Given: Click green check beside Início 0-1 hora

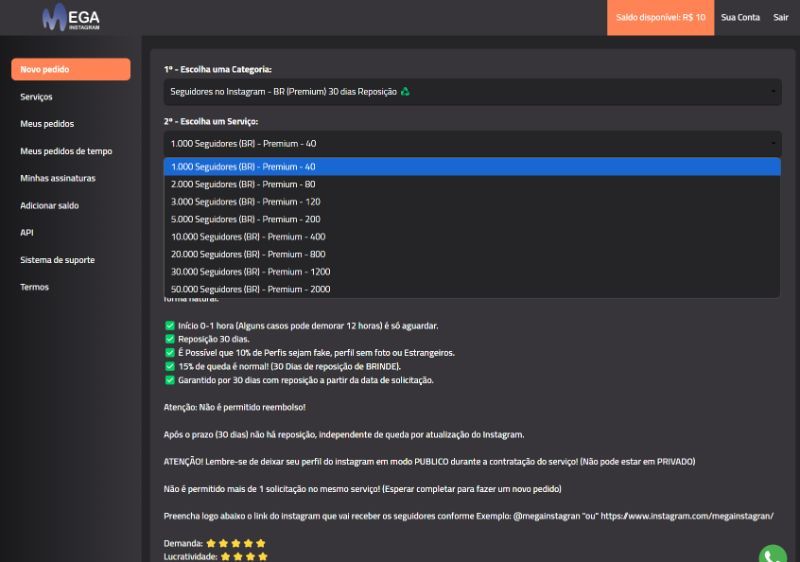Looking at the screenshot, I should pyautogui.click(x=169, y=325).
